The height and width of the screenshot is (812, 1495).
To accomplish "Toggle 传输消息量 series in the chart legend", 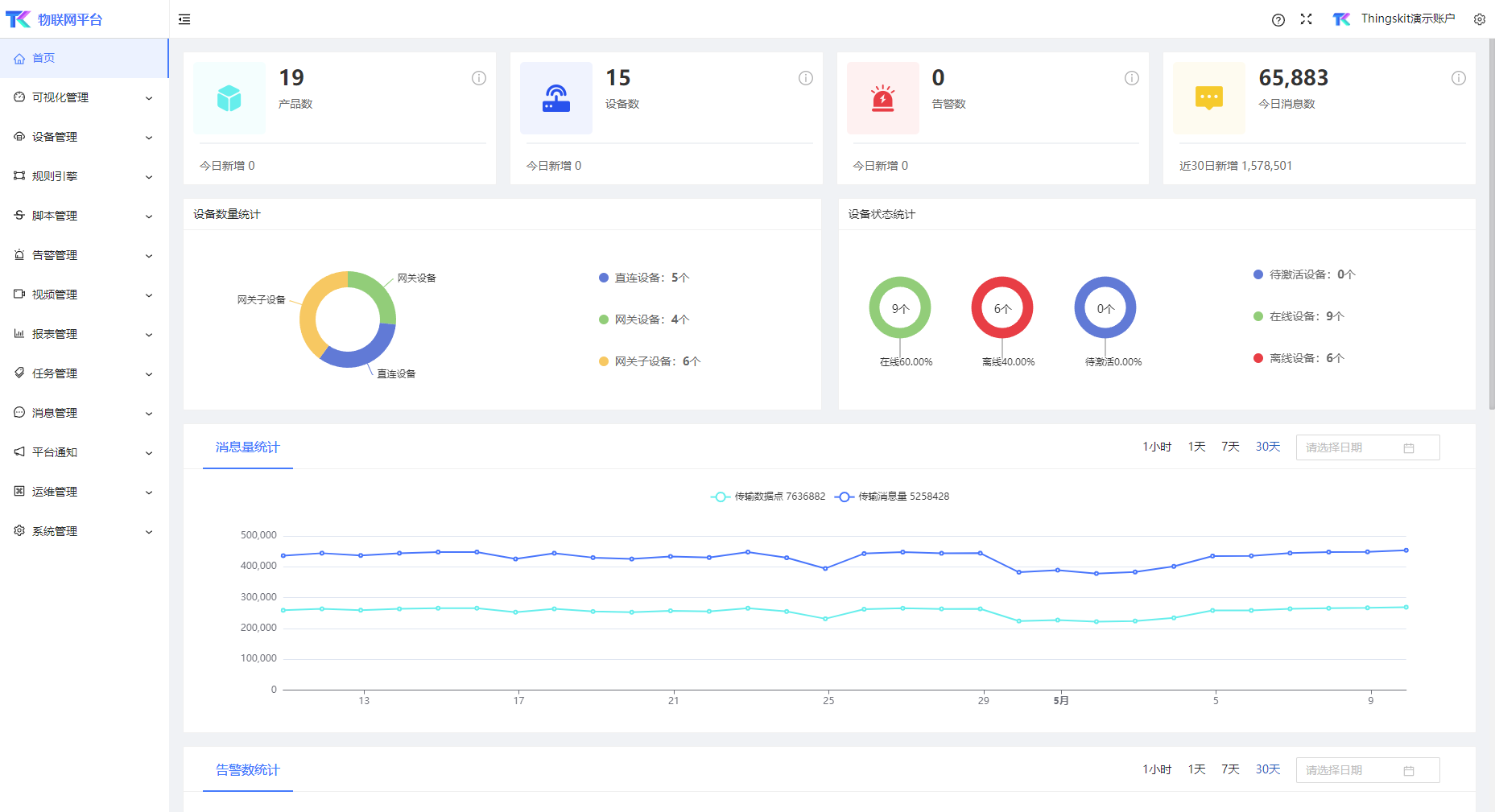I will tap(892, 497).
